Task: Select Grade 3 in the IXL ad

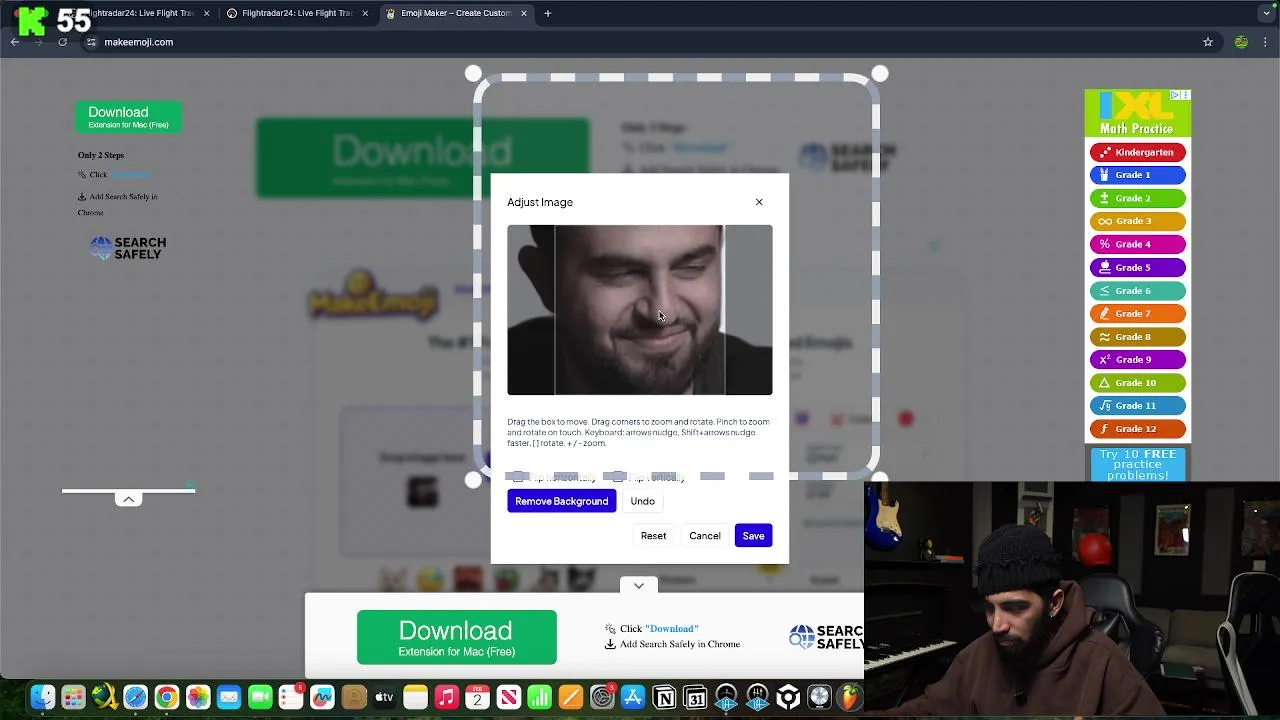Action: [x=1138, y=221]
